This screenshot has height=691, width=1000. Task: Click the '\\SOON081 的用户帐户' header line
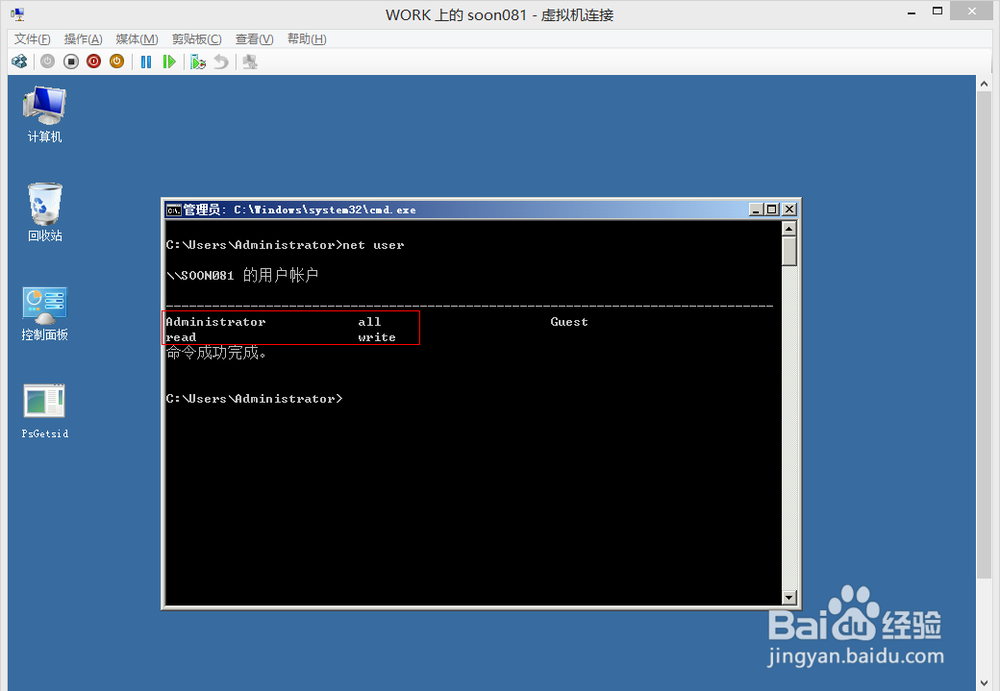coord(242,276)
